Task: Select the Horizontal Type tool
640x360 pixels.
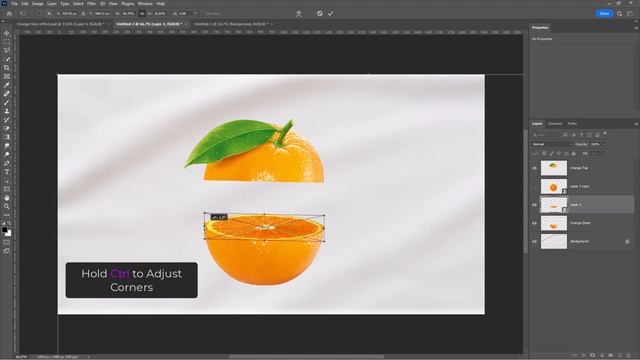Action: (7, 172)
